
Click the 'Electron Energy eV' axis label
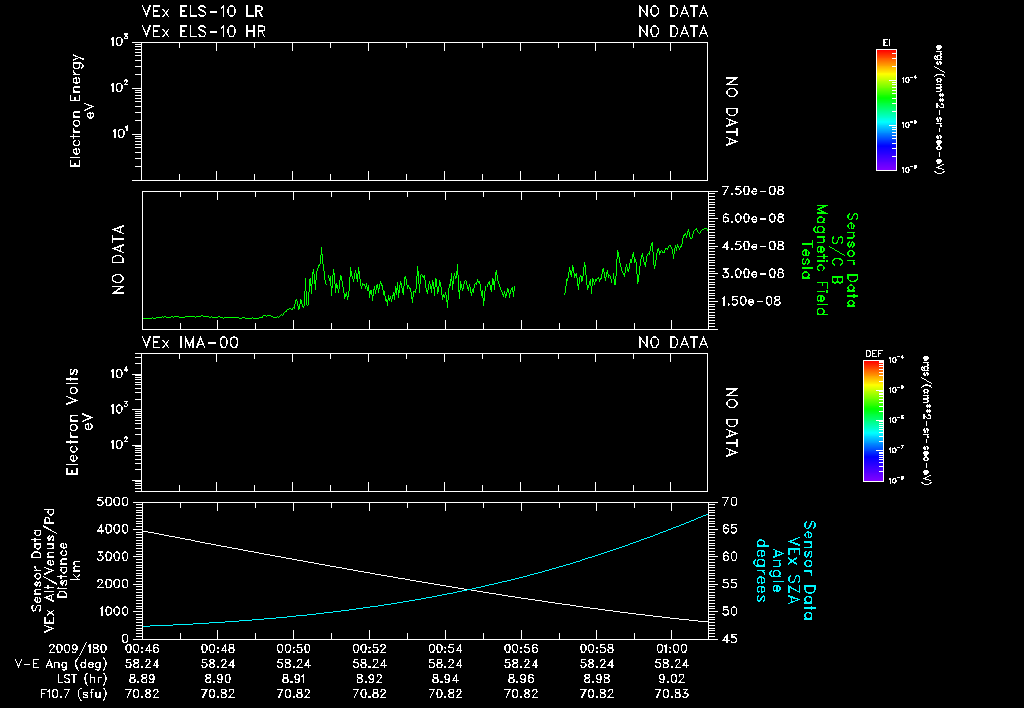[x=82, y=110]
